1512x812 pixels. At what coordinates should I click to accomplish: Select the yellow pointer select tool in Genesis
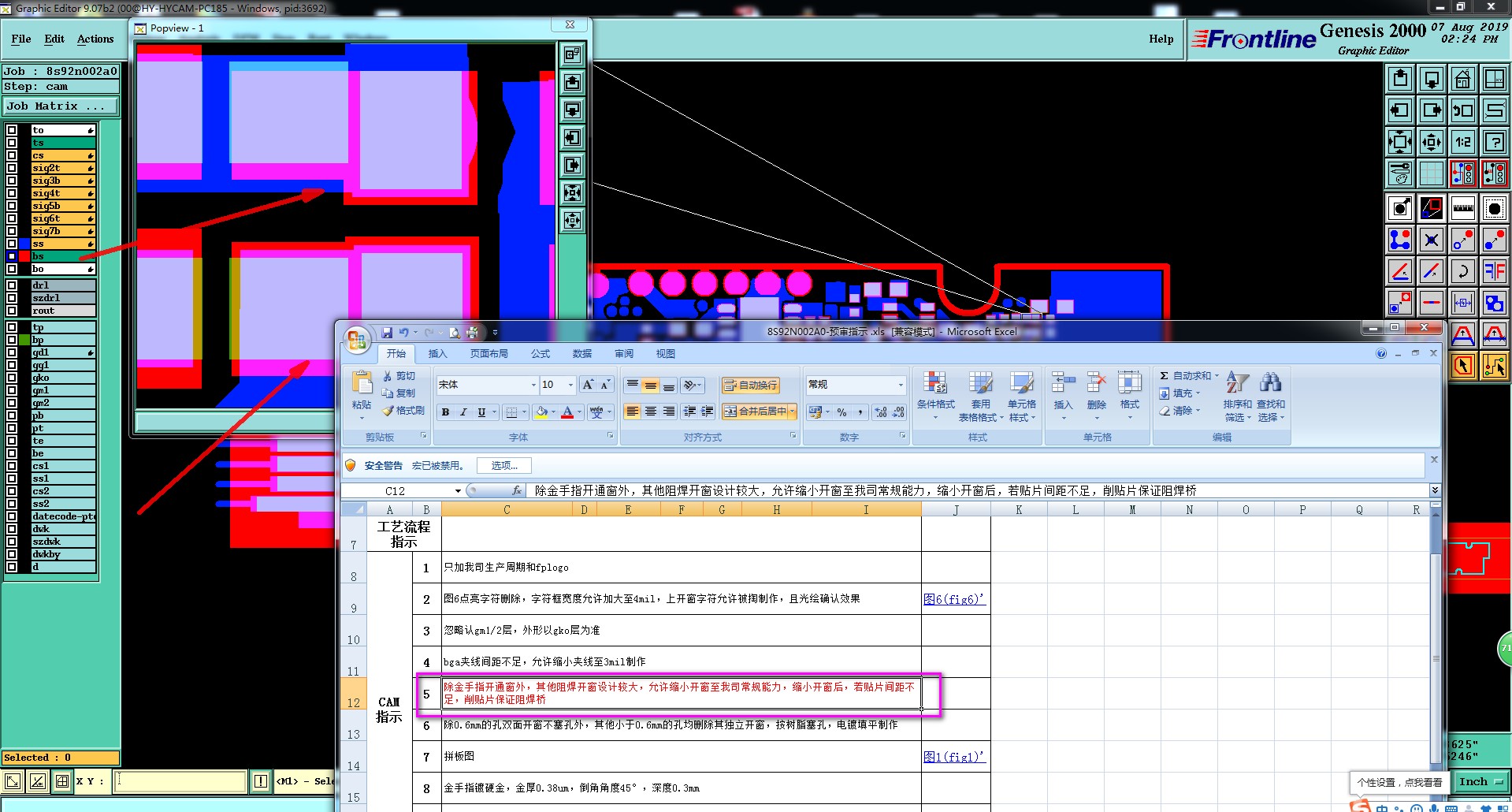coord(1463,366)
